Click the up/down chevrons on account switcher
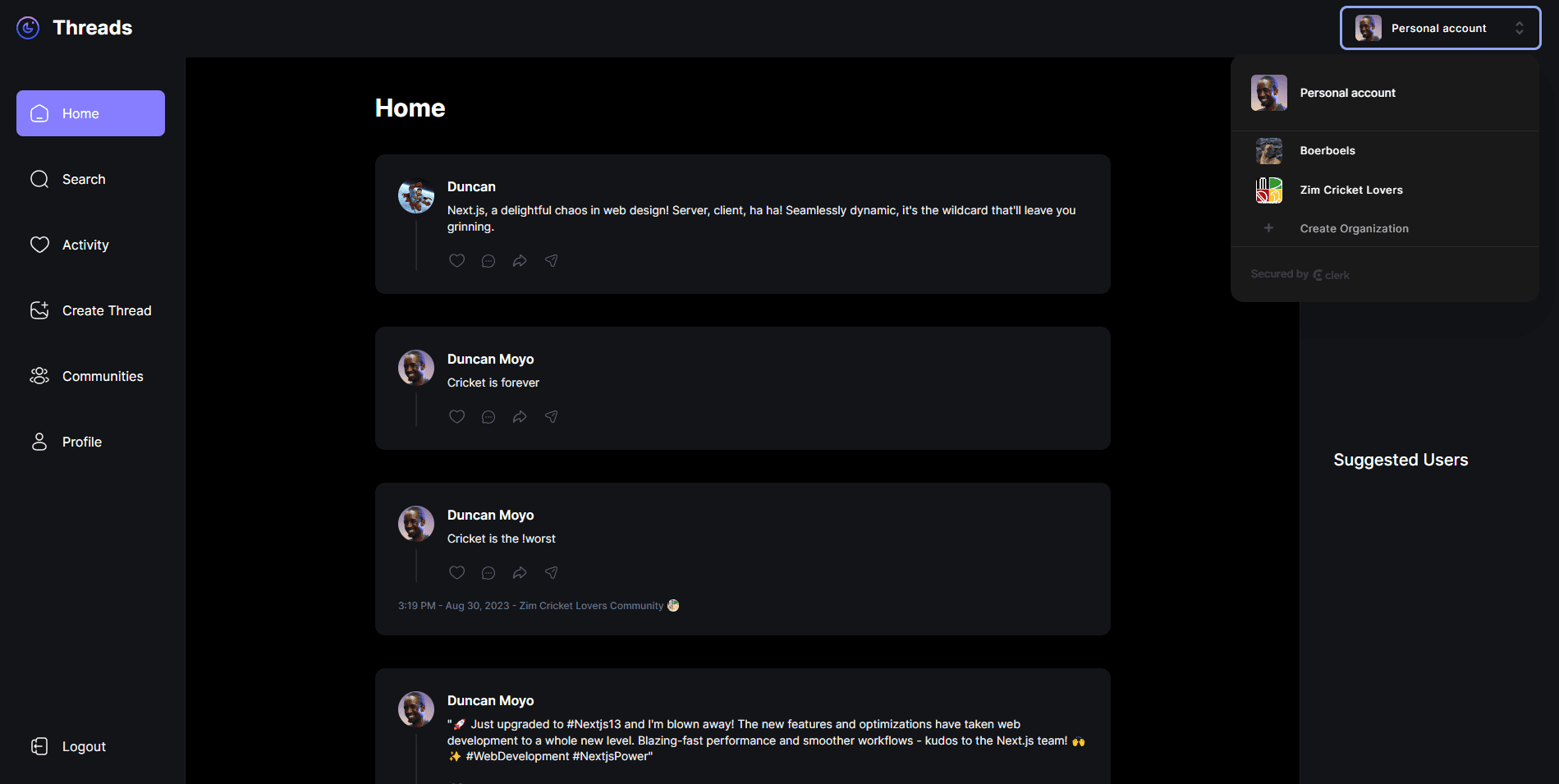The height and width of the screenshot is (784, 1559). click(1520, 27)
